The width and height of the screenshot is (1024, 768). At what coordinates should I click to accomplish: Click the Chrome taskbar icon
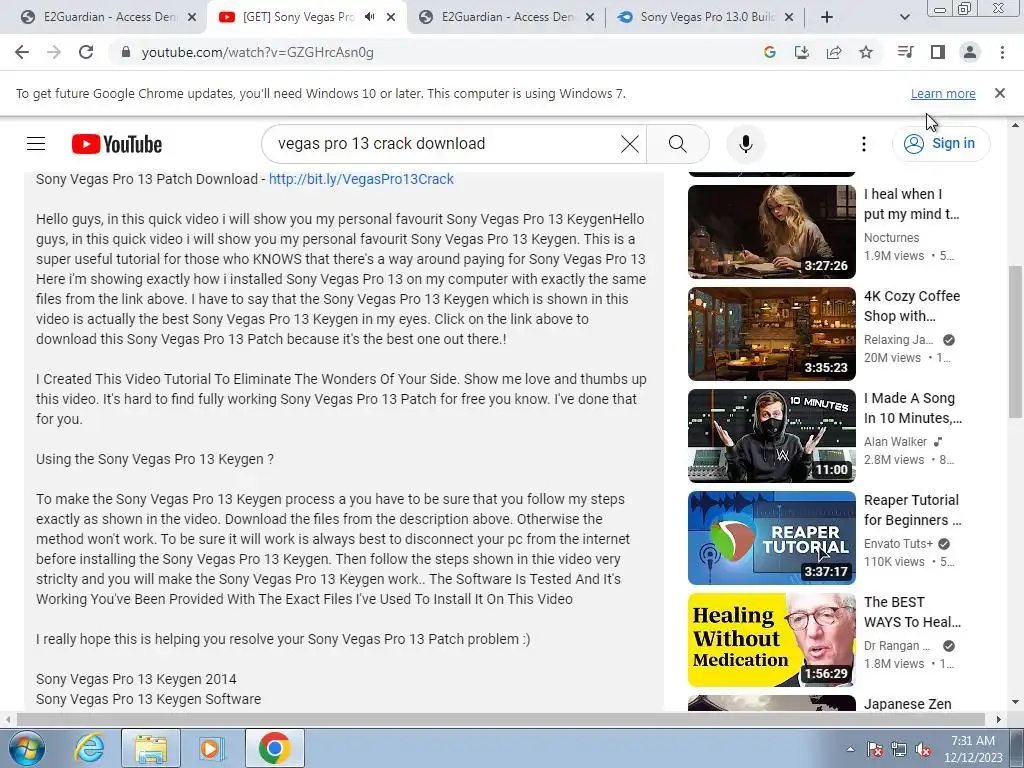pyautogui.click(x=274, y=748)
